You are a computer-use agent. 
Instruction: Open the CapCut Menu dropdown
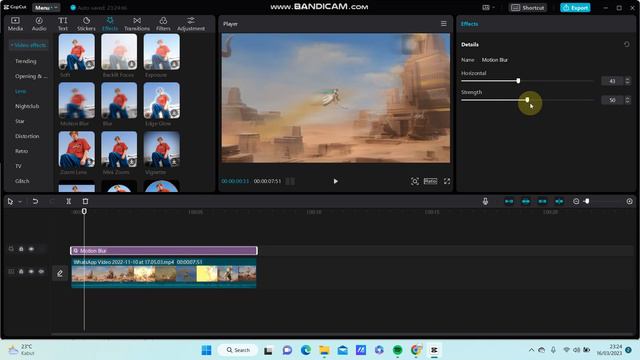pos(46,7)
